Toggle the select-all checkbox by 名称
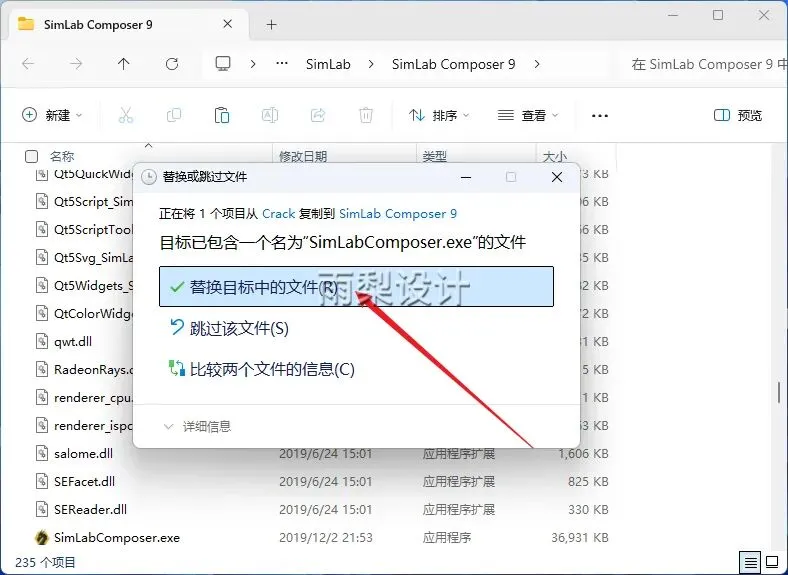 tap(31, 156)
